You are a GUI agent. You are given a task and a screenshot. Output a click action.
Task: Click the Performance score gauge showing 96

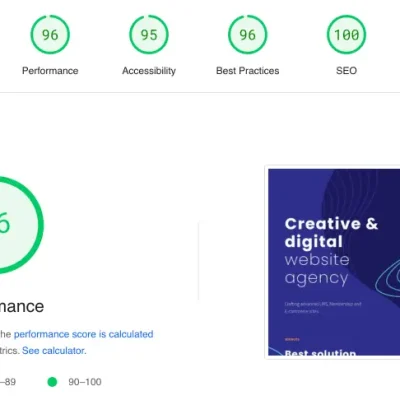50,34
